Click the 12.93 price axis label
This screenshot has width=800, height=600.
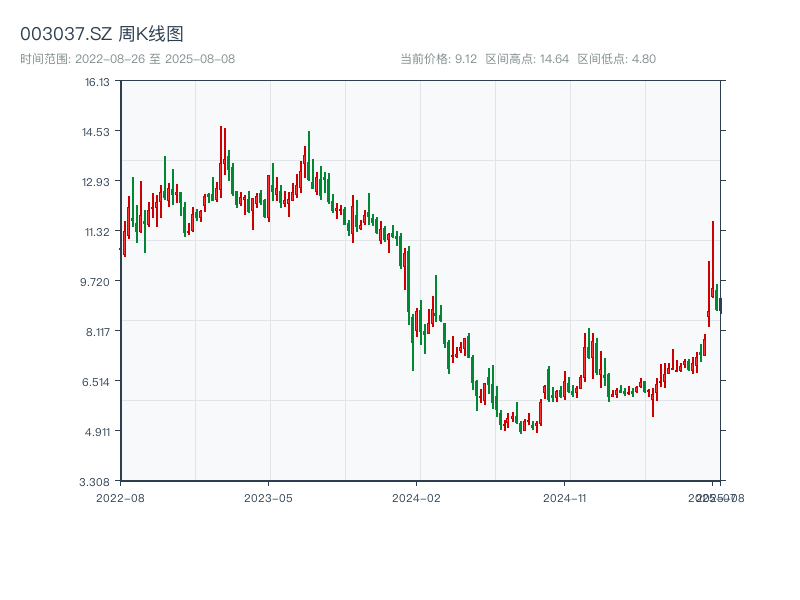tap(97, 182)
